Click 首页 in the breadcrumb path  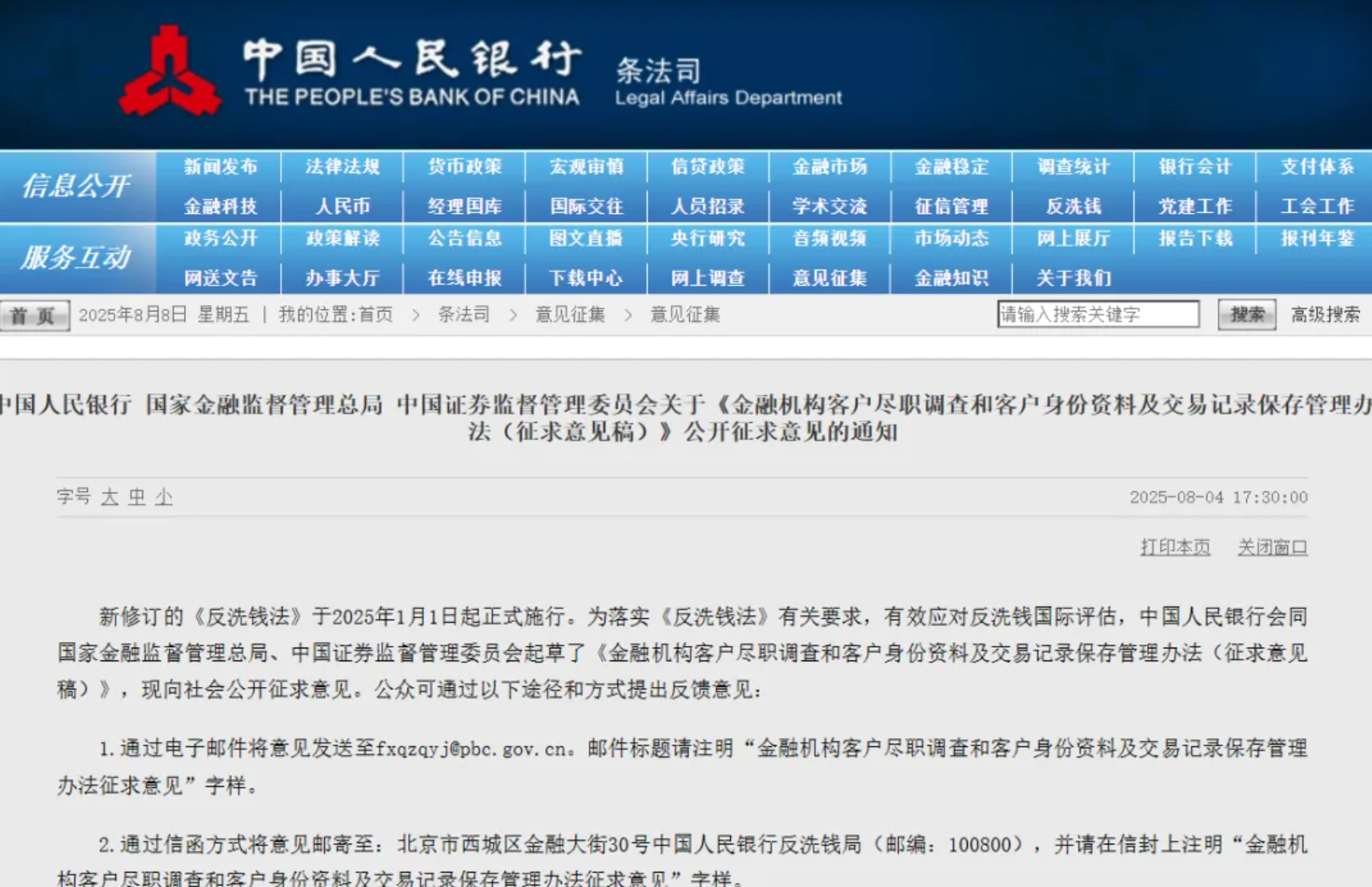tap(375, 315)
